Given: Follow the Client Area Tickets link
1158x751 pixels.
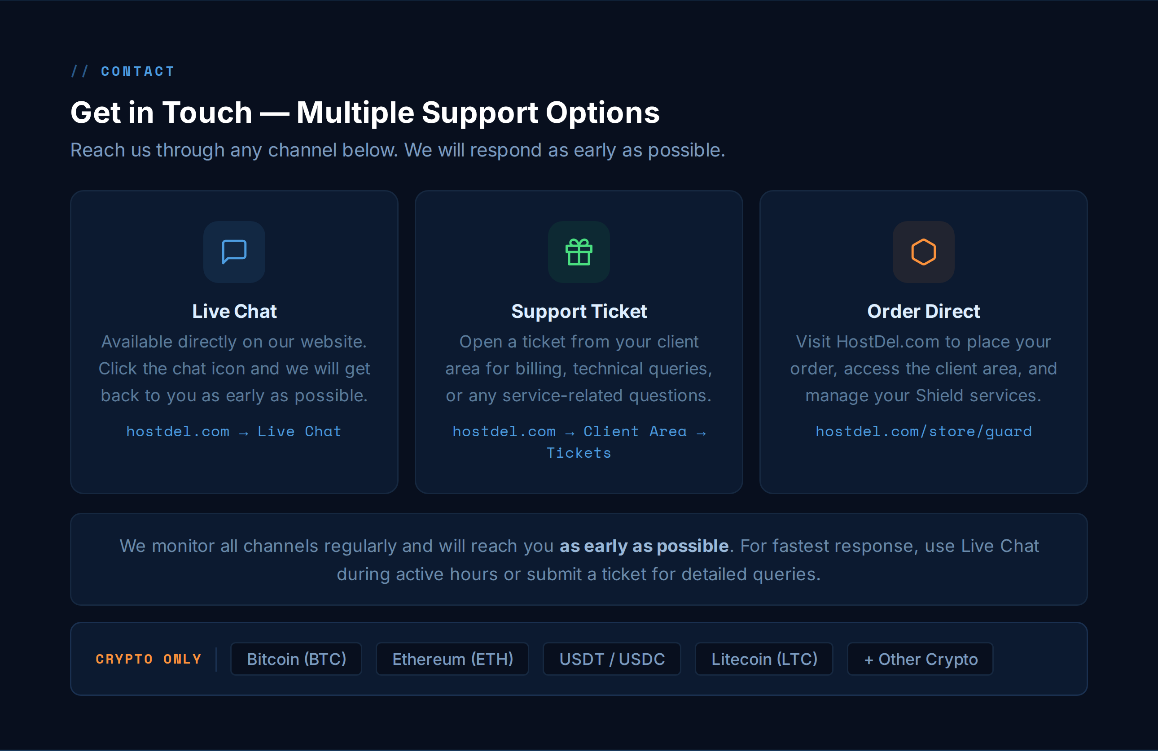Looking at the screenshot, I should point(579,442).
